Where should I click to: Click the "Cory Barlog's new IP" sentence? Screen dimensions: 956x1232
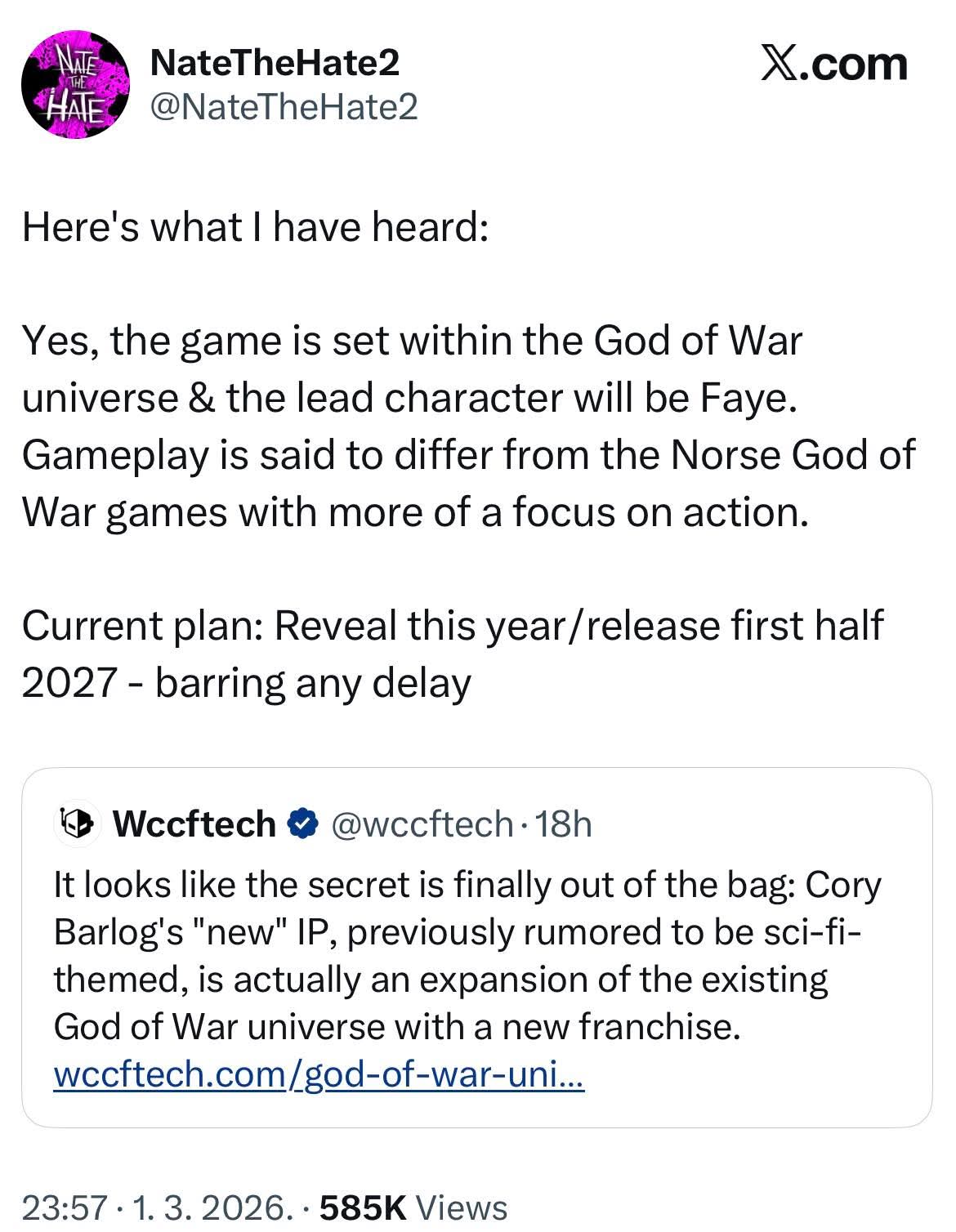click(458, 932)
